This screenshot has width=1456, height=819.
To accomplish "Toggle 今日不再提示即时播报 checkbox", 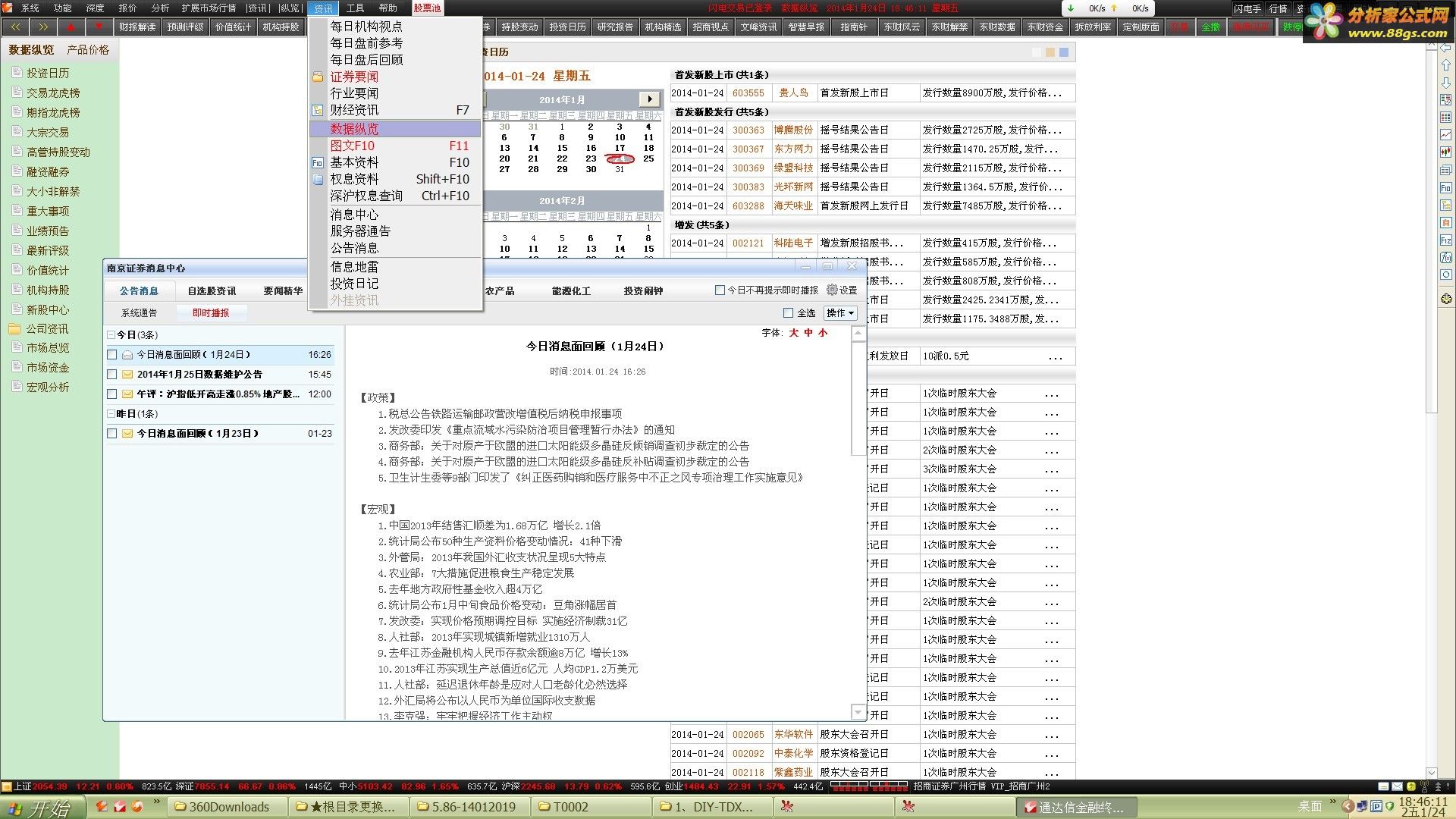I will [720, 290].
